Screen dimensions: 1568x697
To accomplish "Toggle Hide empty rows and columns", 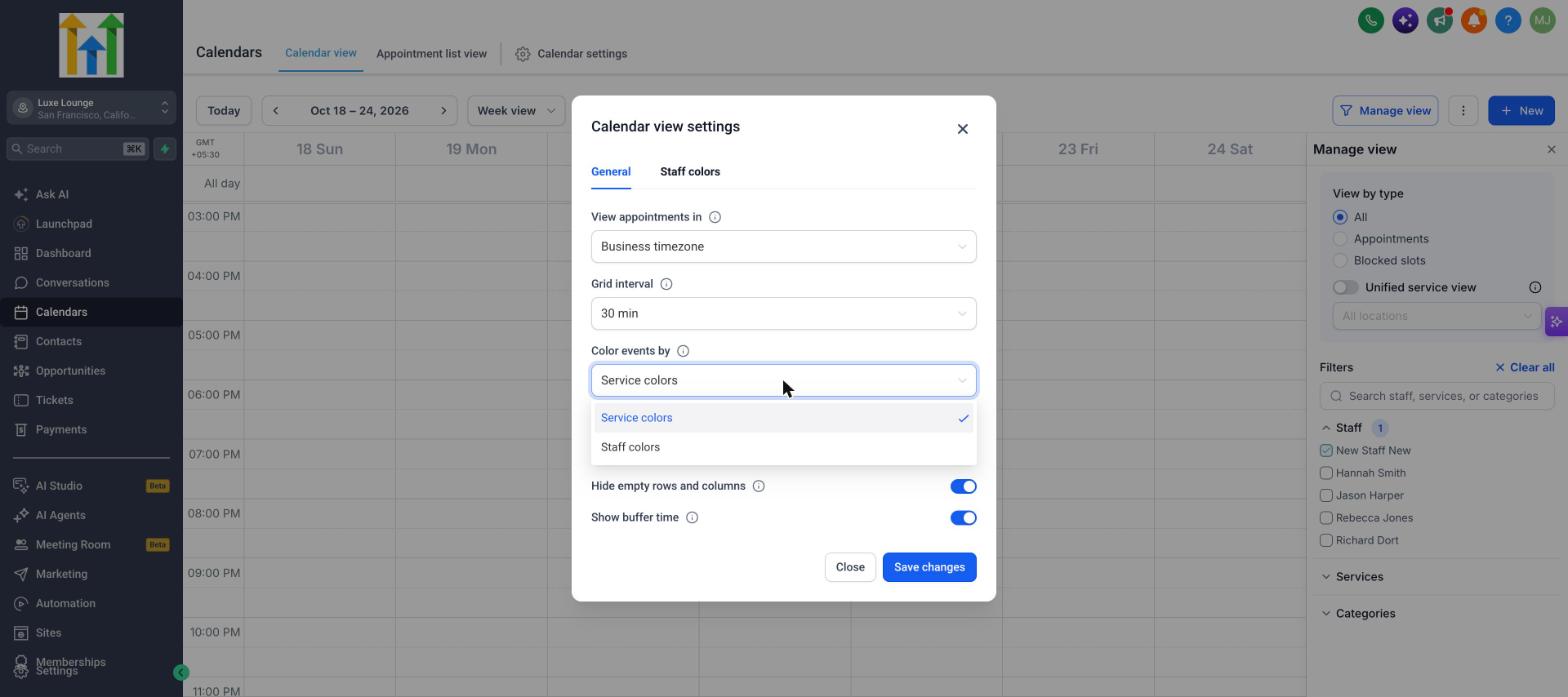I will click(x=963, y=487).
